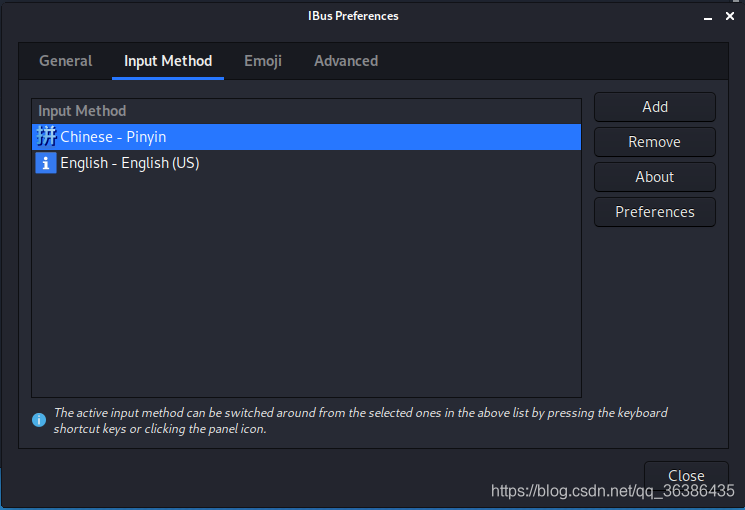Image resolution: width=745 pixels, height=510 pixels.
Task: Click the Pinyin icon beside Chinese - Pinyin
Action: point(46,137)
